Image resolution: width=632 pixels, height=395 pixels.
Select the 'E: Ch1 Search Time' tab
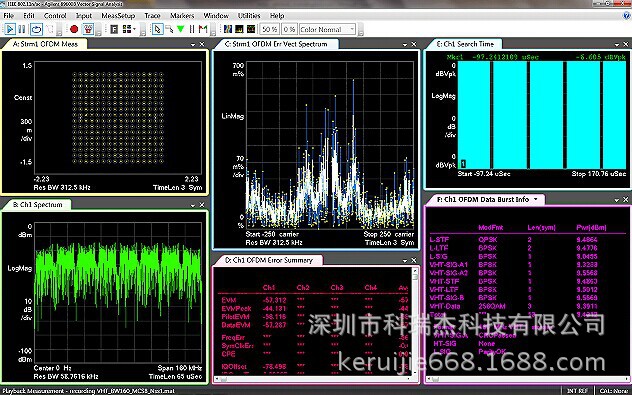[x=465, y=44]
